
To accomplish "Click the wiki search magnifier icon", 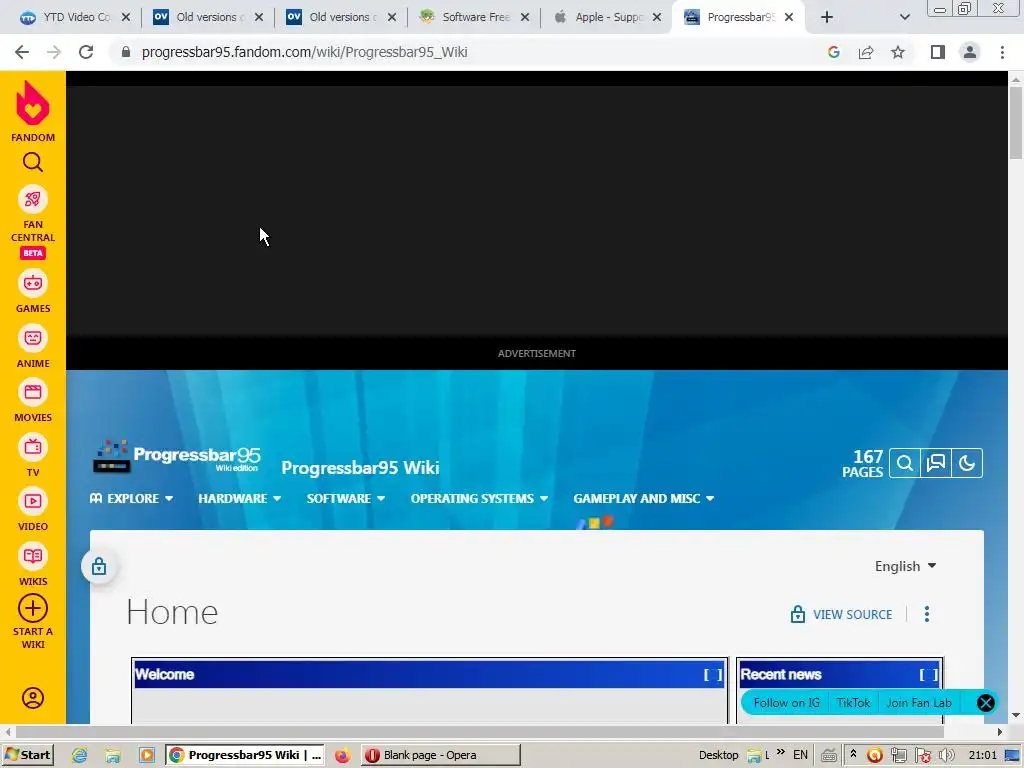I will click(904, 463).
